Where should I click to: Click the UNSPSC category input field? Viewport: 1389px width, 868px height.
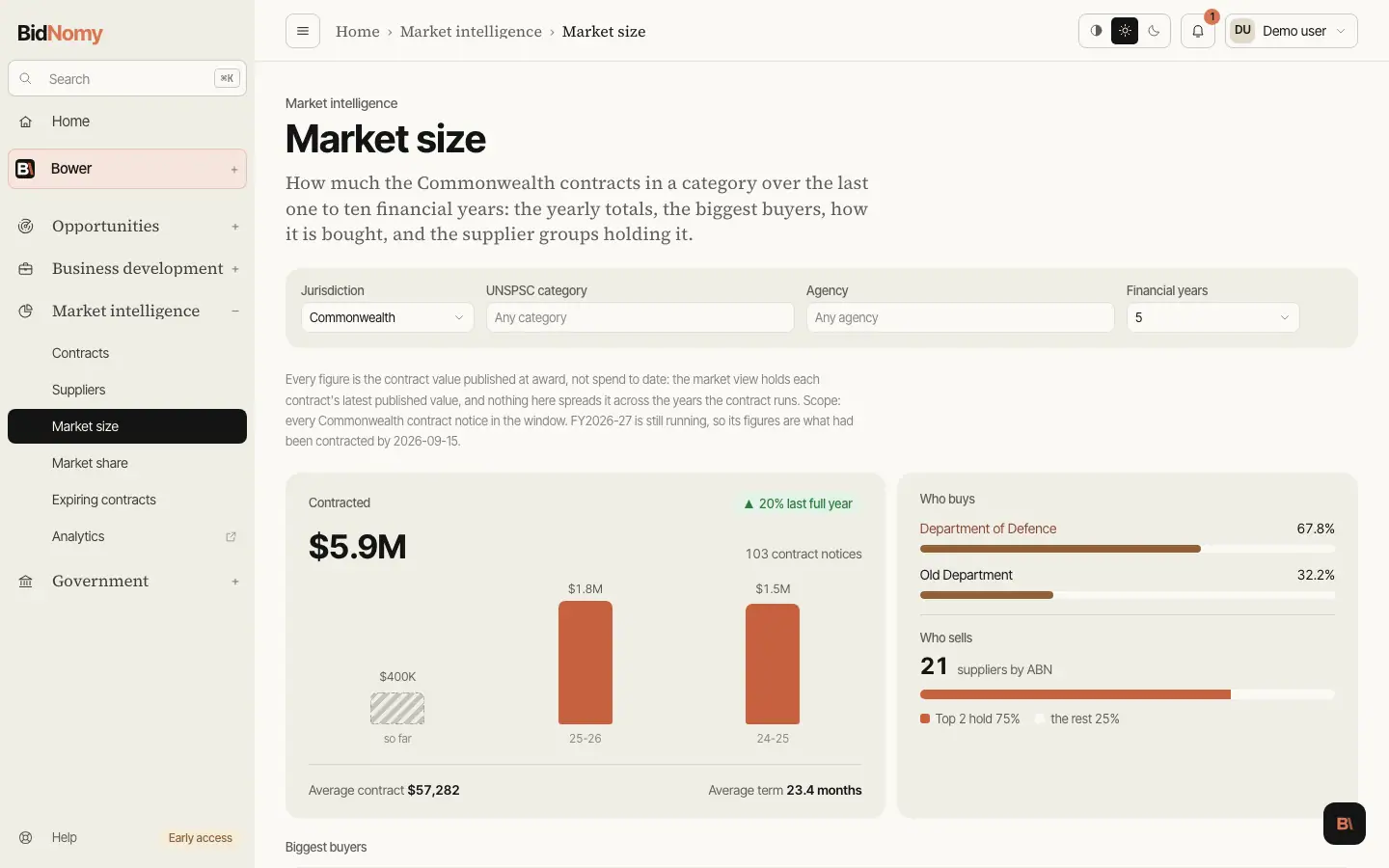[x=640, y=317]
